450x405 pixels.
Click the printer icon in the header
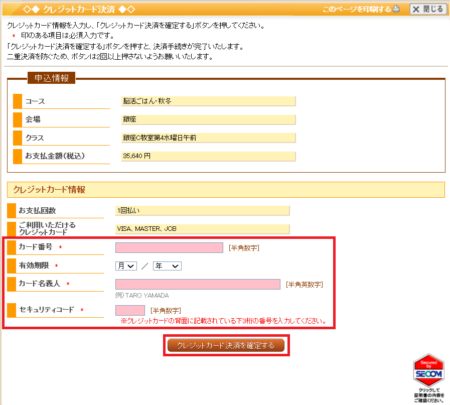click(x=396, y=9)
